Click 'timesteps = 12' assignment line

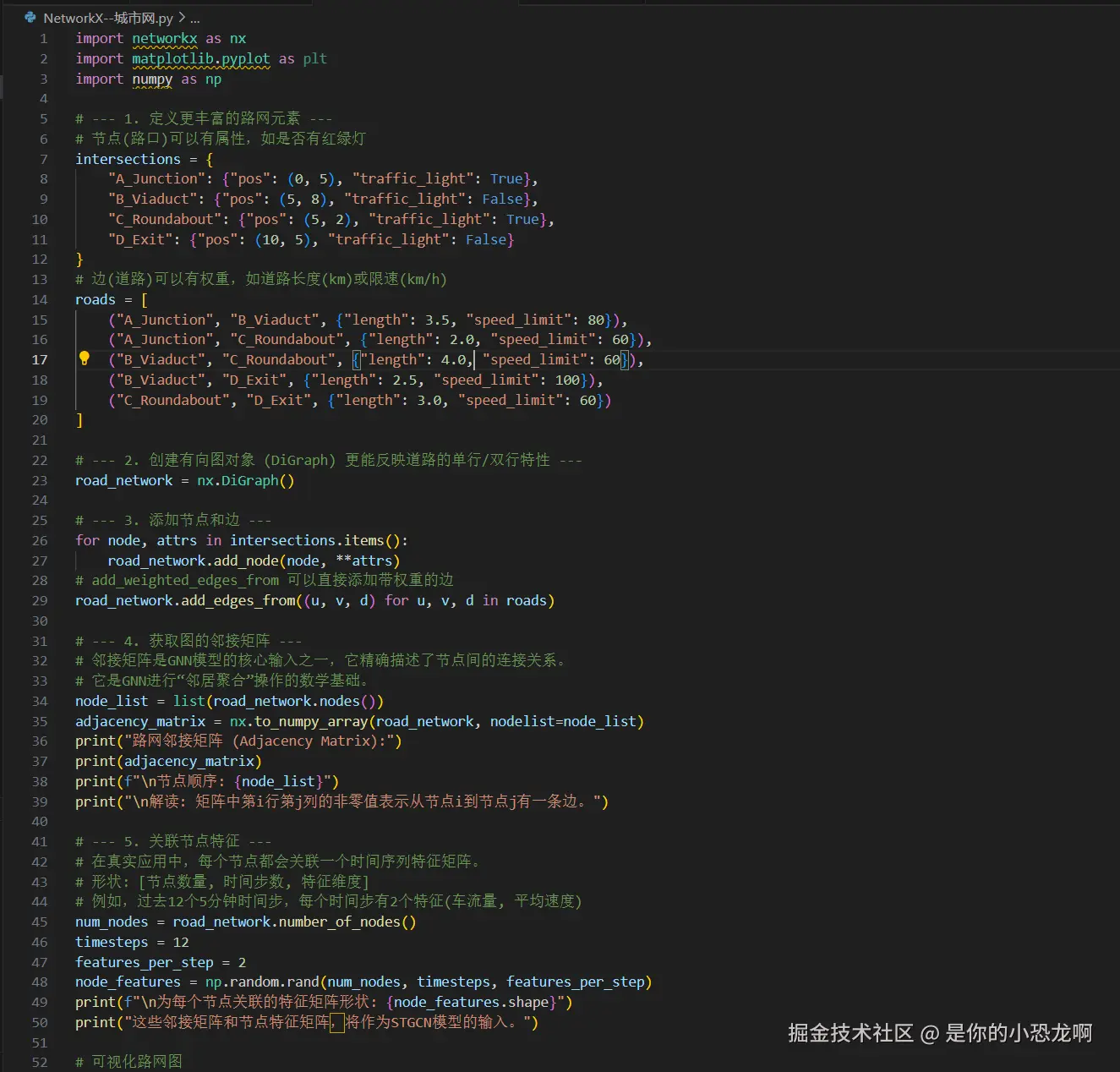point(132,943)
